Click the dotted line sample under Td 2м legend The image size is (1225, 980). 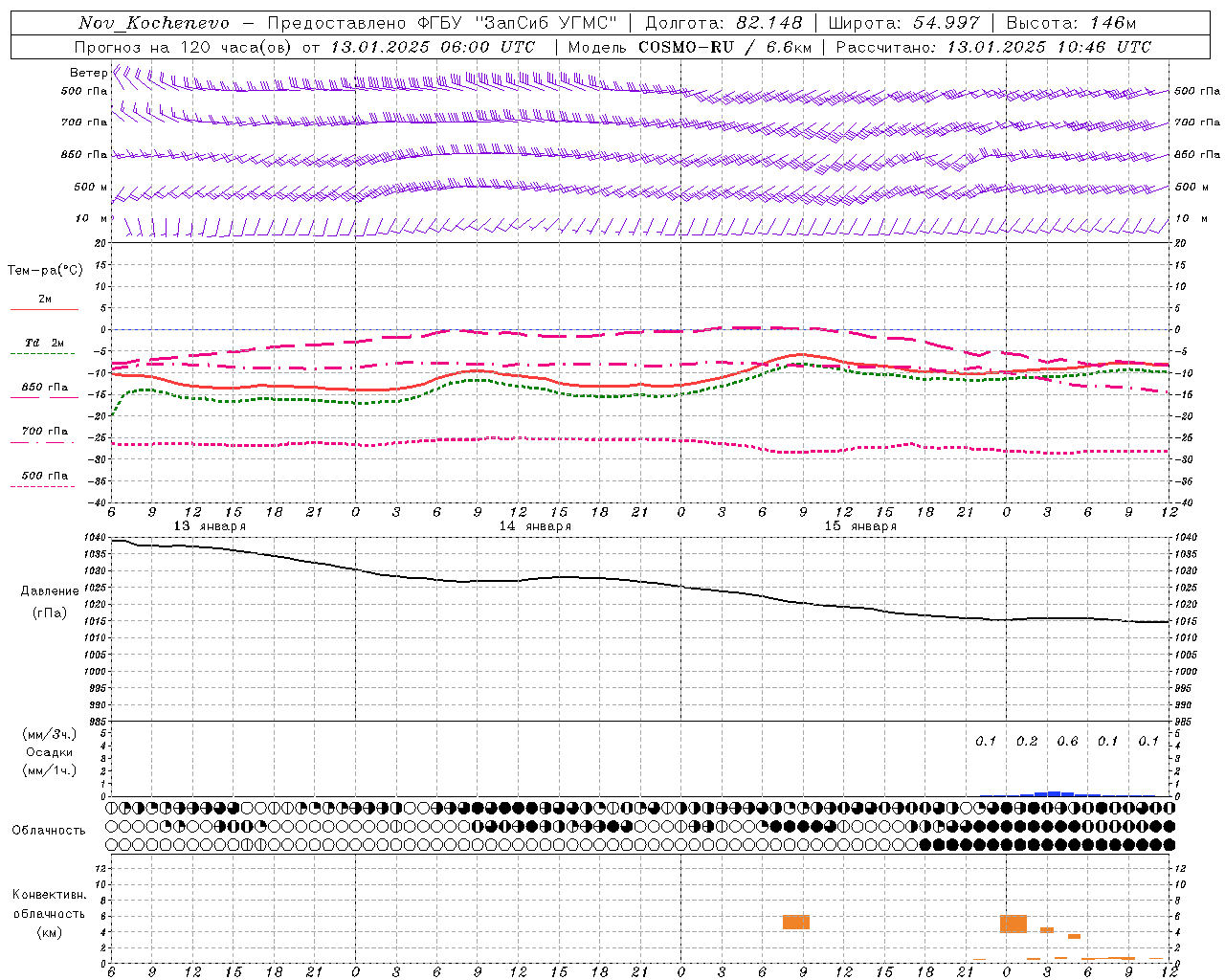[42, 353]
